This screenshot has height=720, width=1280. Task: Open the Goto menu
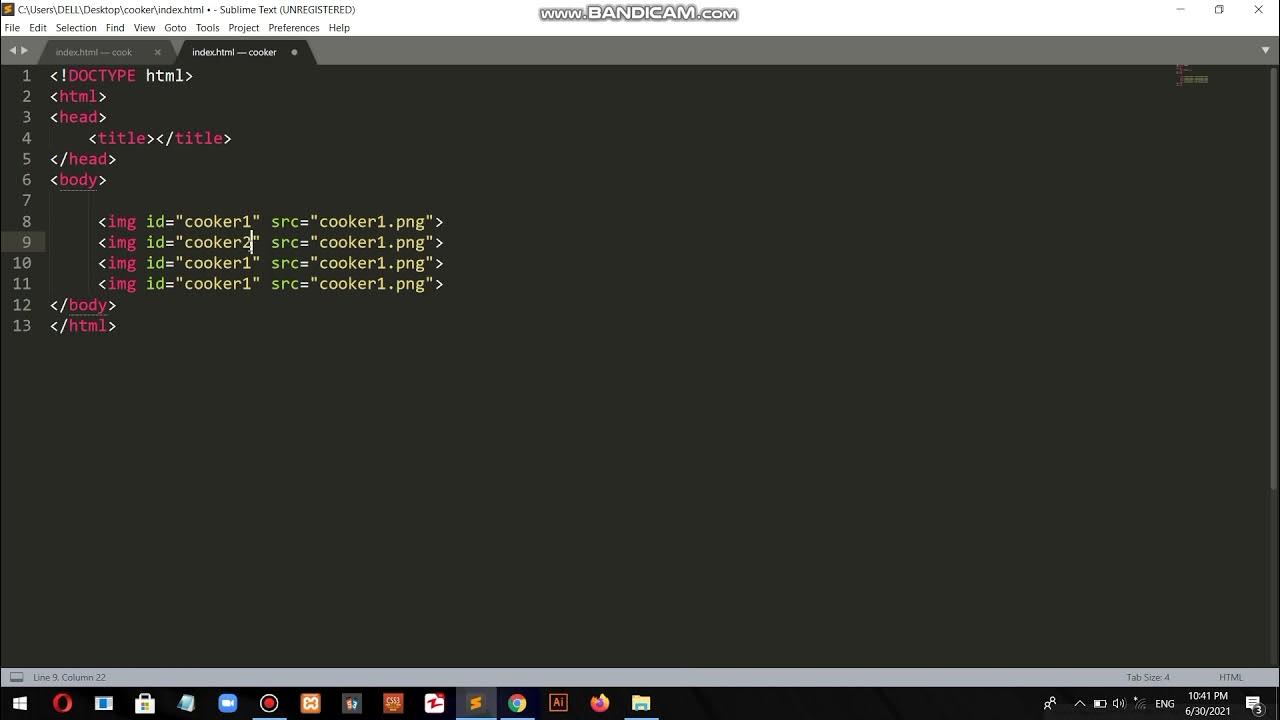coord(175,28)
